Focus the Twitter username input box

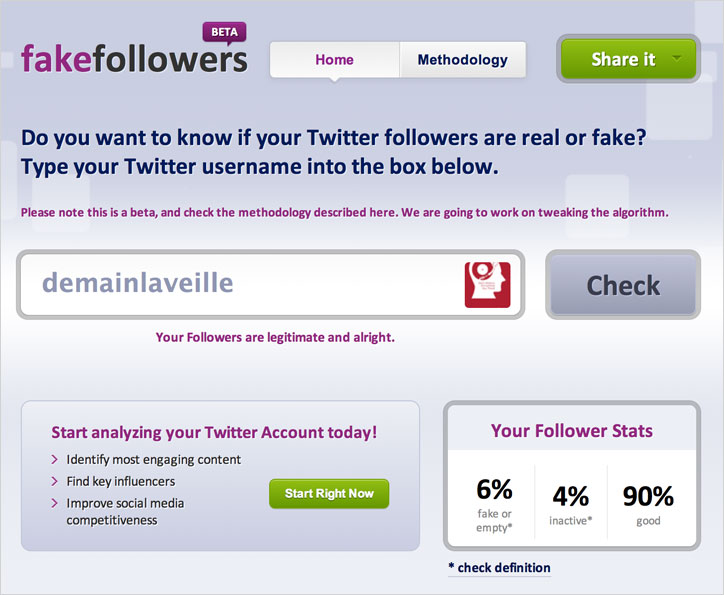tap(271, 284)
